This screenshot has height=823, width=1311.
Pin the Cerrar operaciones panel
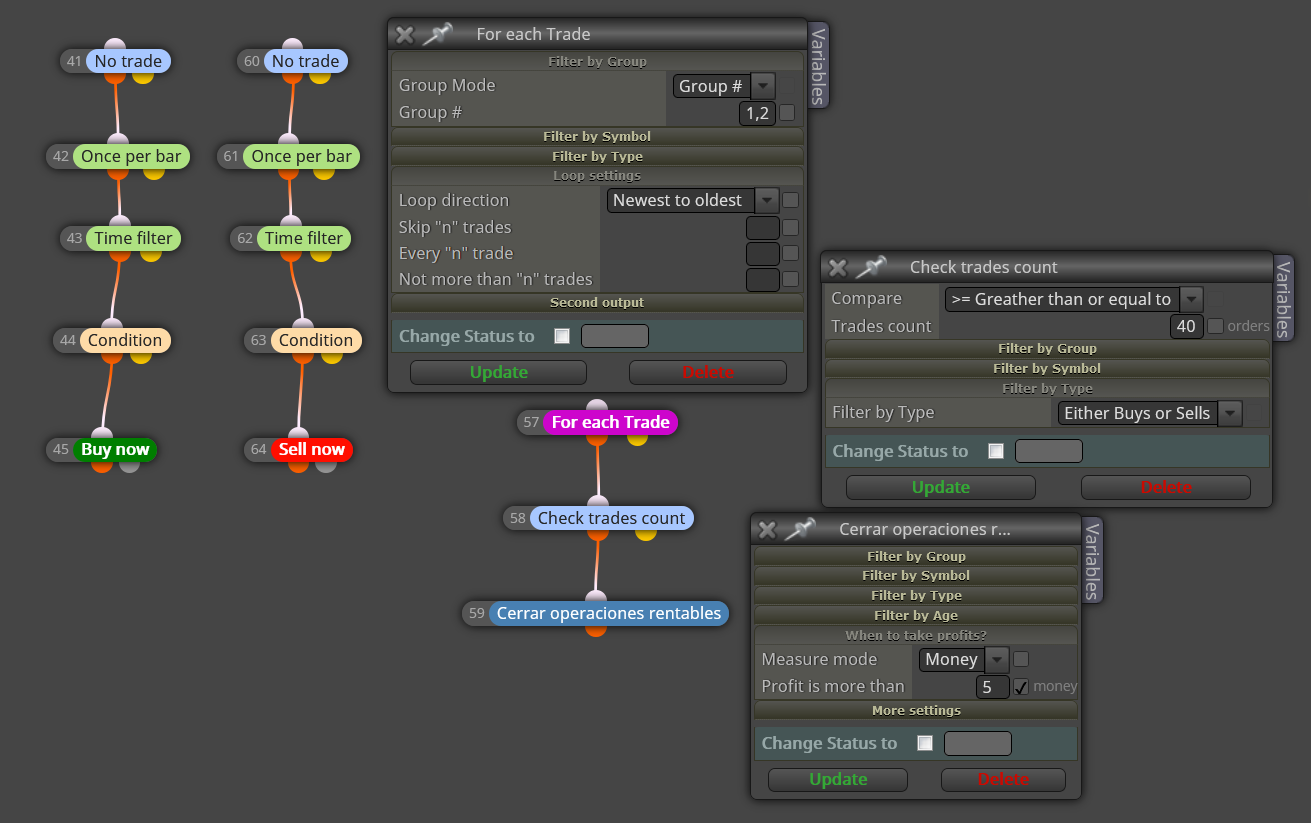[x=800, y=529]
